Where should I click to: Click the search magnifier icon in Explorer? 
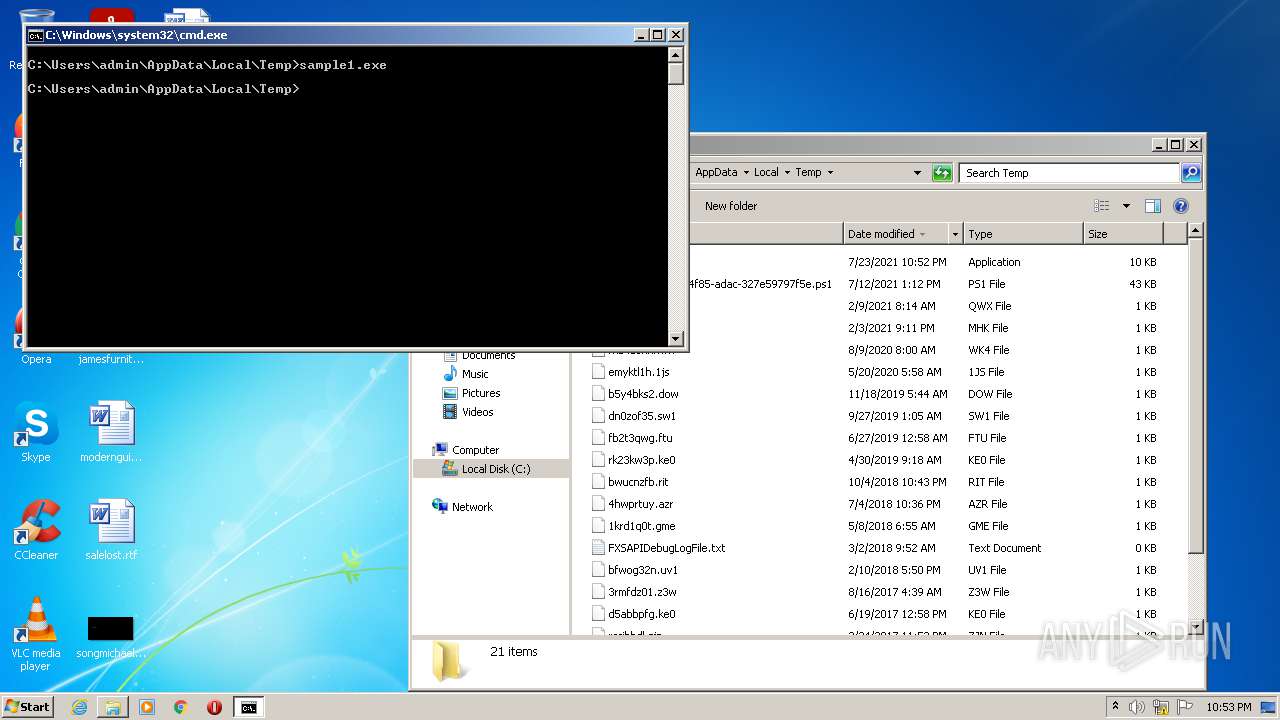pos(1191,173)
